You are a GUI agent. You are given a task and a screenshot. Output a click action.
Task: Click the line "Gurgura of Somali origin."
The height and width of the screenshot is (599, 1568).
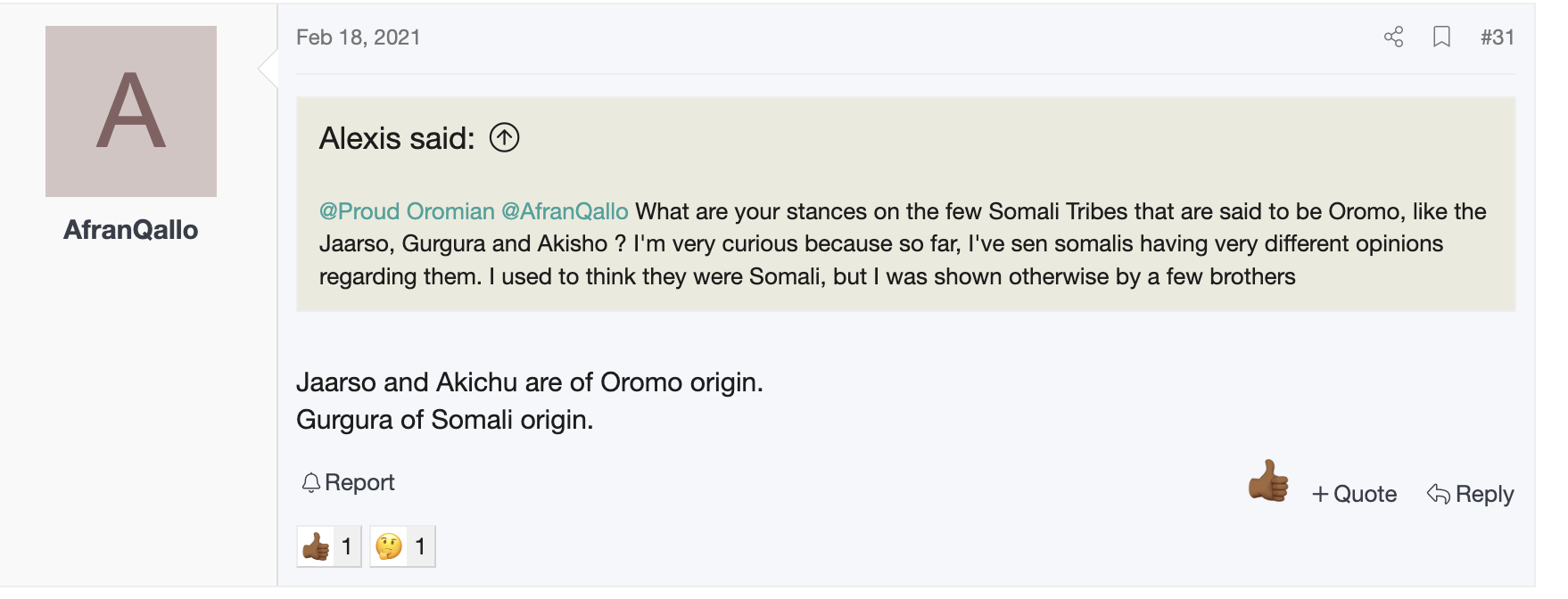click(444, 420)
